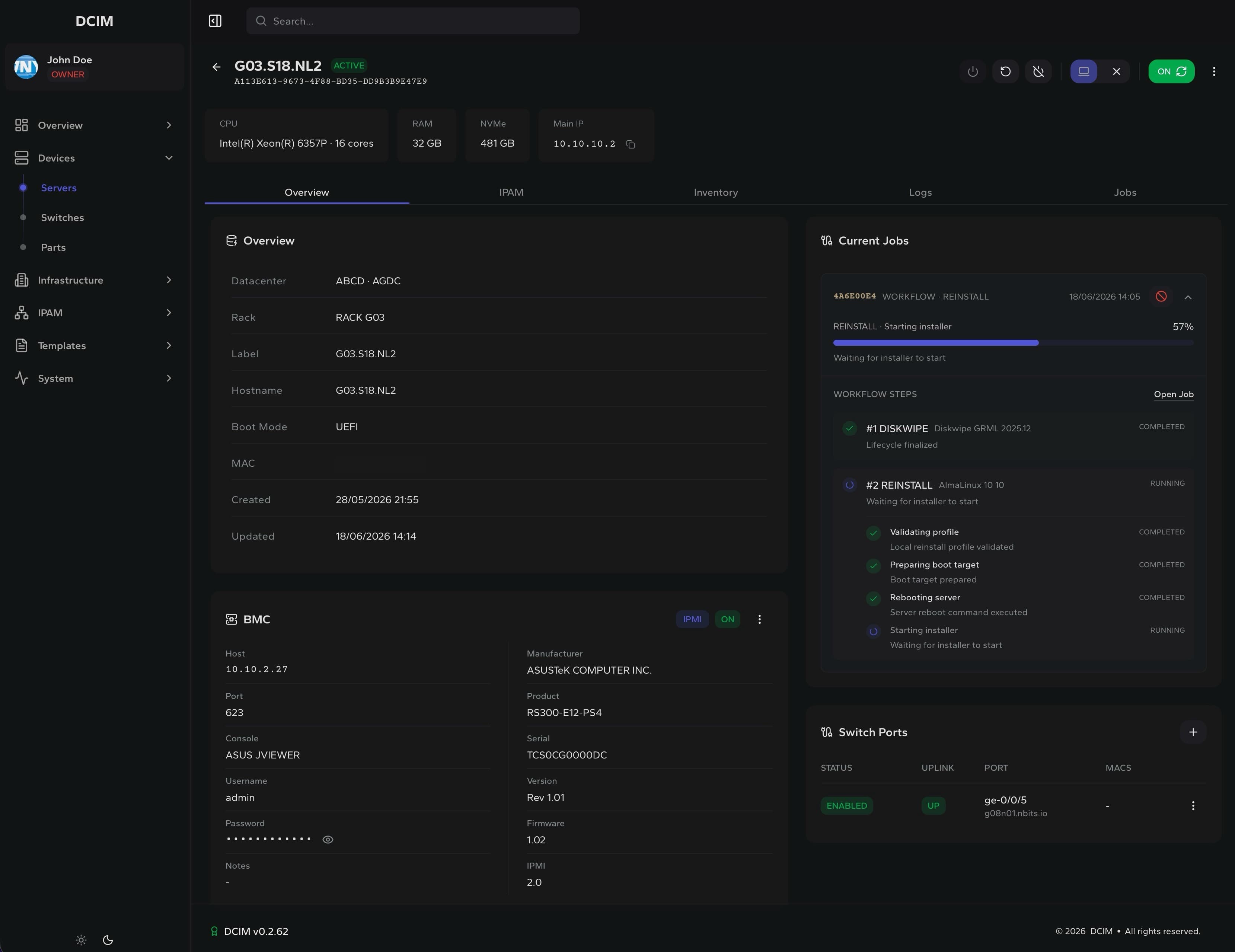This screenshot has height=952, width=1235.
Task: Click the g08n01.nbits.io switch link
Action: 1016,814
